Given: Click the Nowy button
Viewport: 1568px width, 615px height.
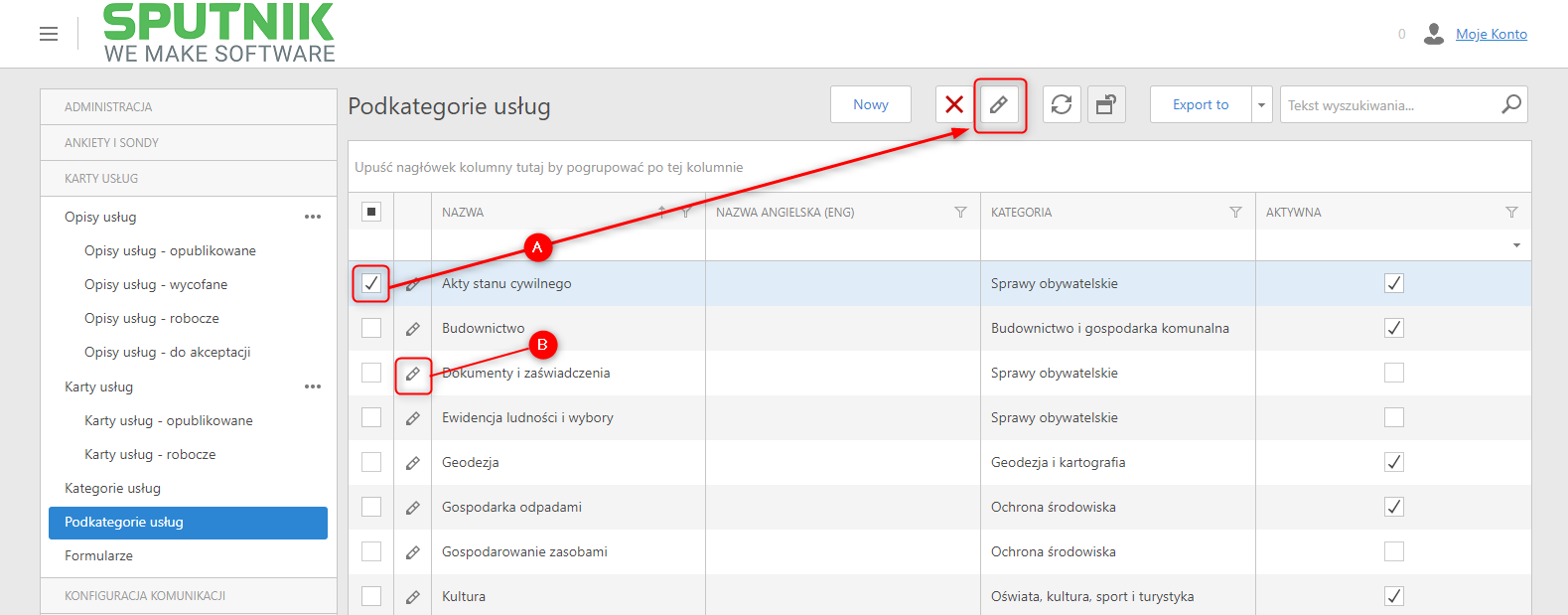Looking at the screenshot, I should coord(871,104).
